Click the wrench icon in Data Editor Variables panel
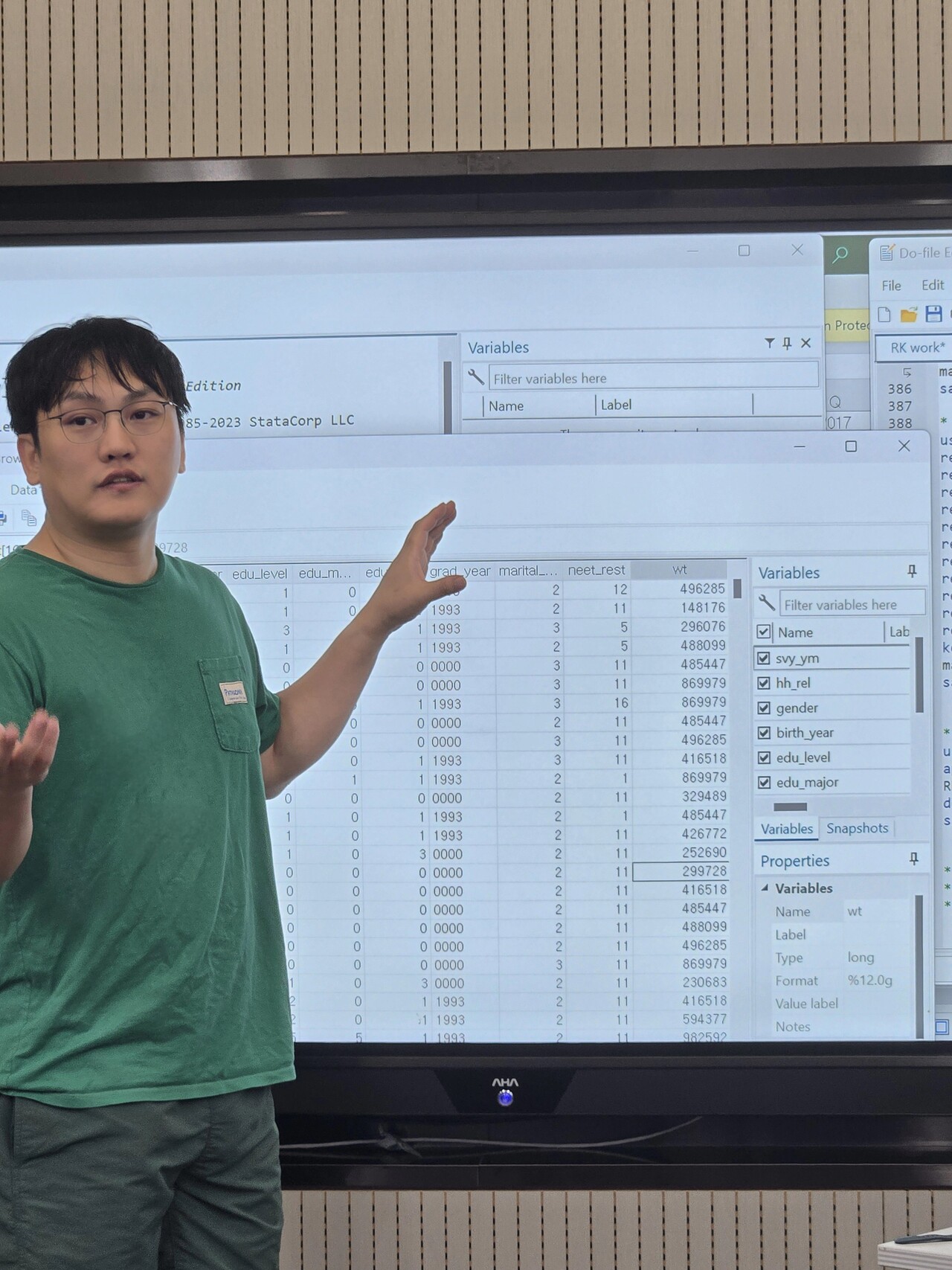 tap(766, 603)
